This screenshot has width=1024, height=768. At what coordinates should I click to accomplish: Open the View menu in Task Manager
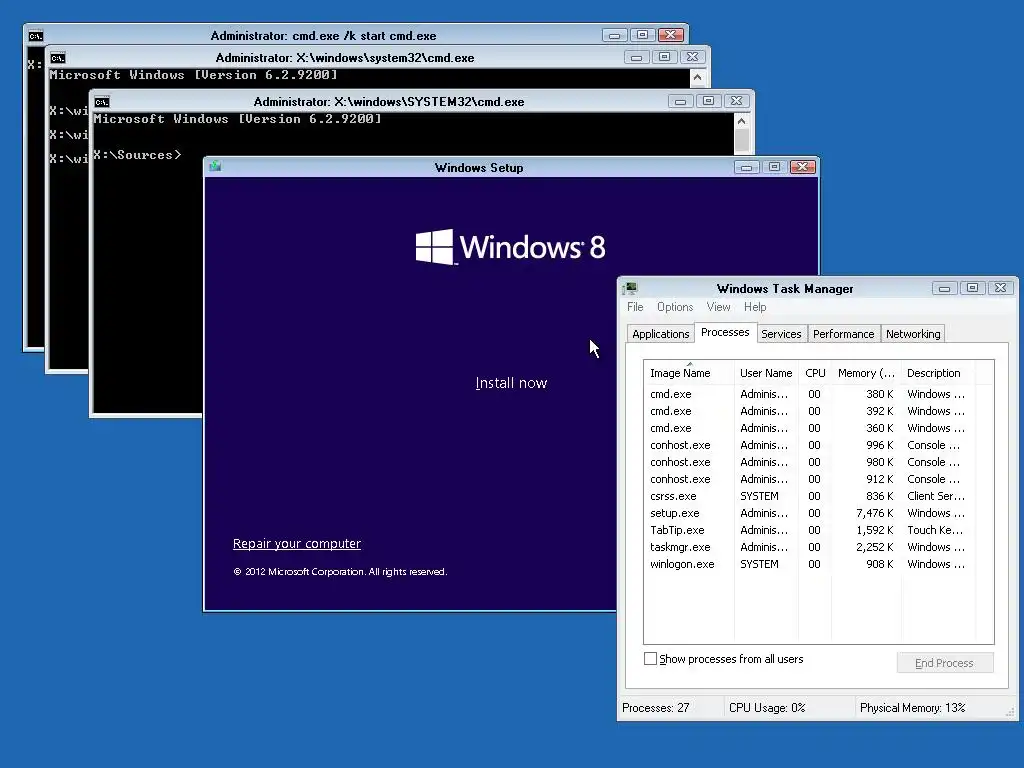718,307
